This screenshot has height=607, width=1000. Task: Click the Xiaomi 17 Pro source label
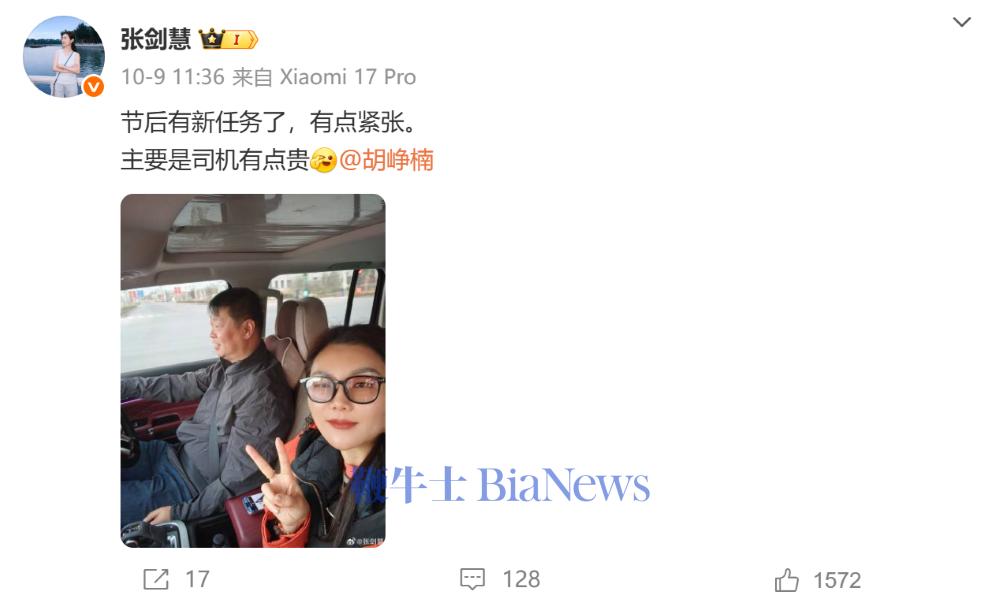coord(348,77)
